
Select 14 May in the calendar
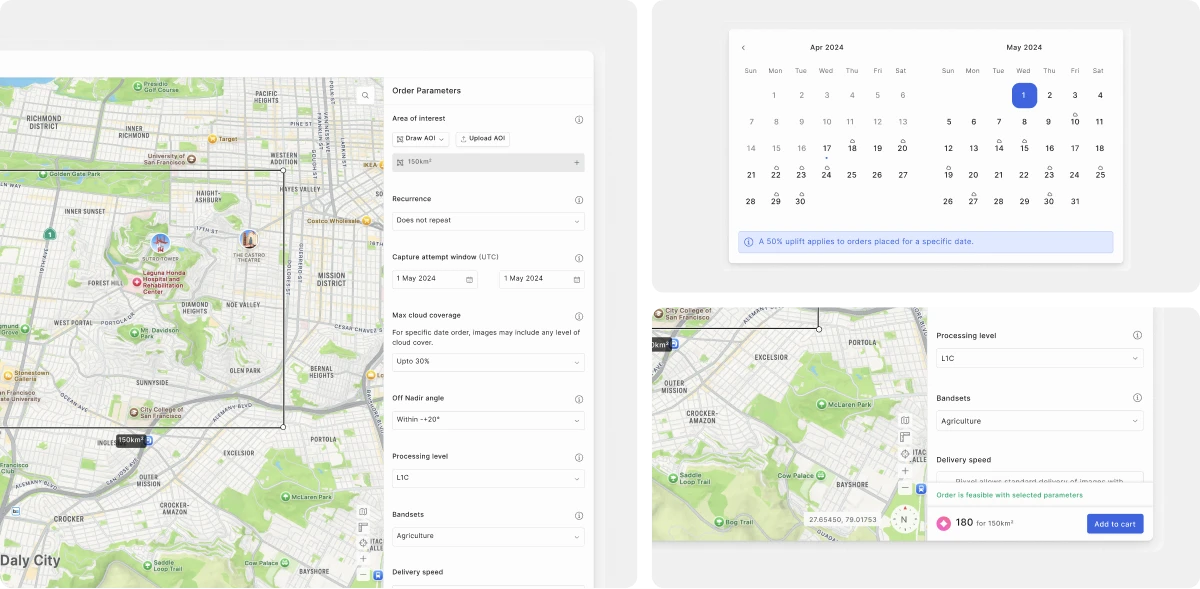(x=999, y=148)
